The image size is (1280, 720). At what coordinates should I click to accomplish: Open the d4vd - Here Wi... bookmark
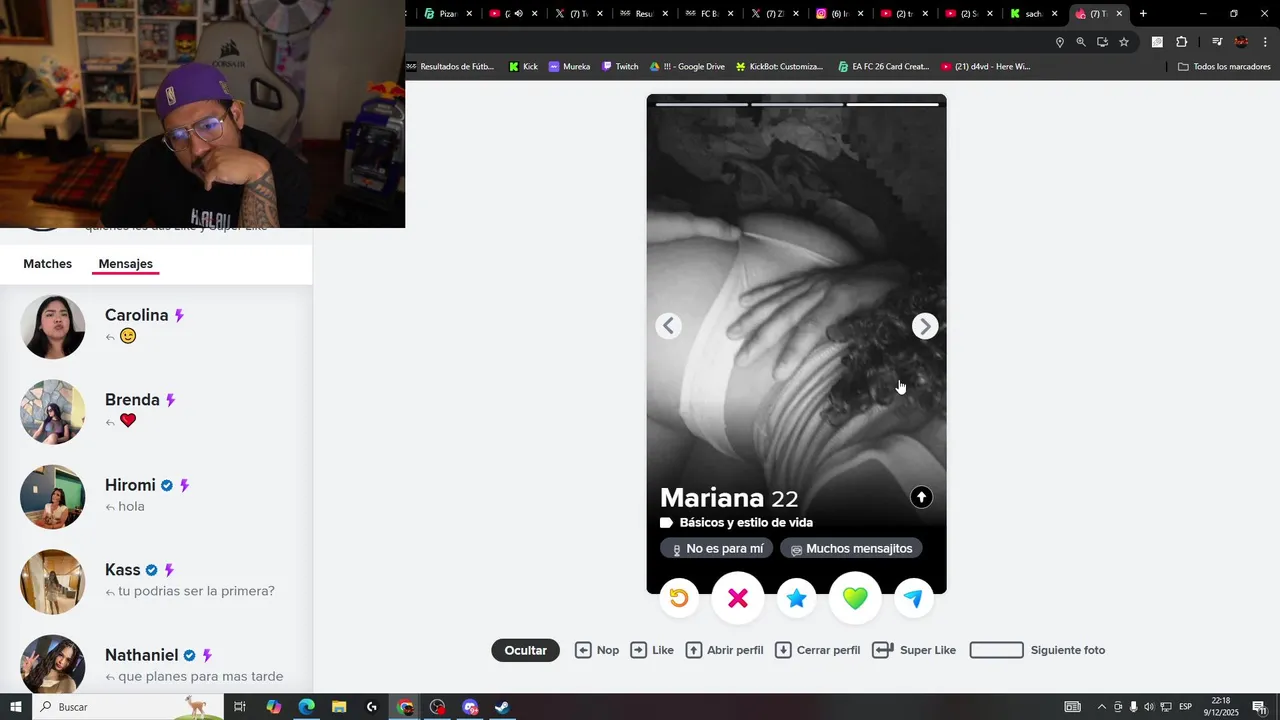(986, 67)
